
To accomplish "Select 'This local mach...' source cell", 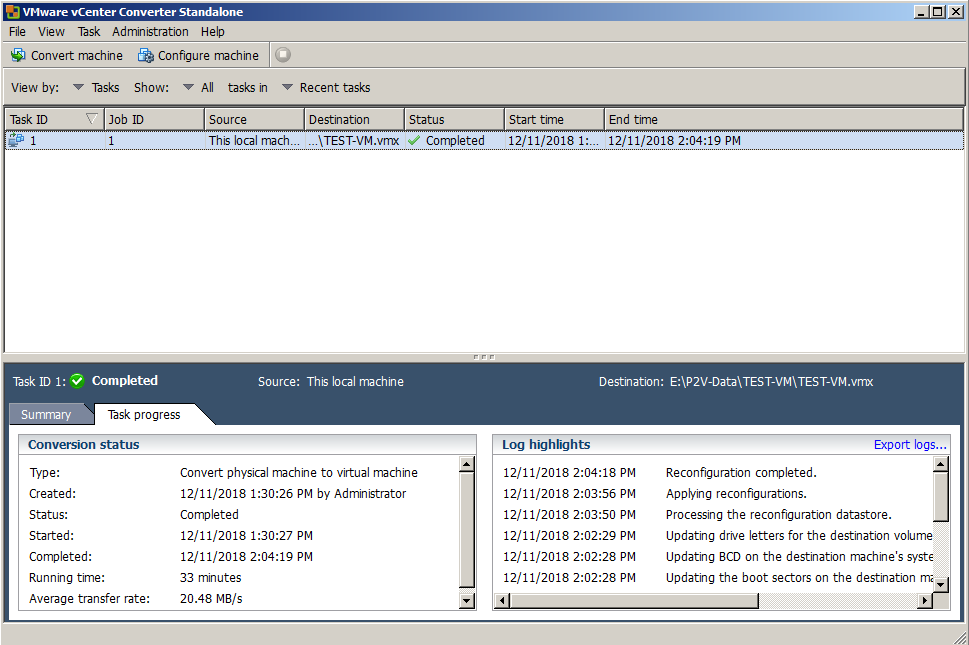I will 254,140.
